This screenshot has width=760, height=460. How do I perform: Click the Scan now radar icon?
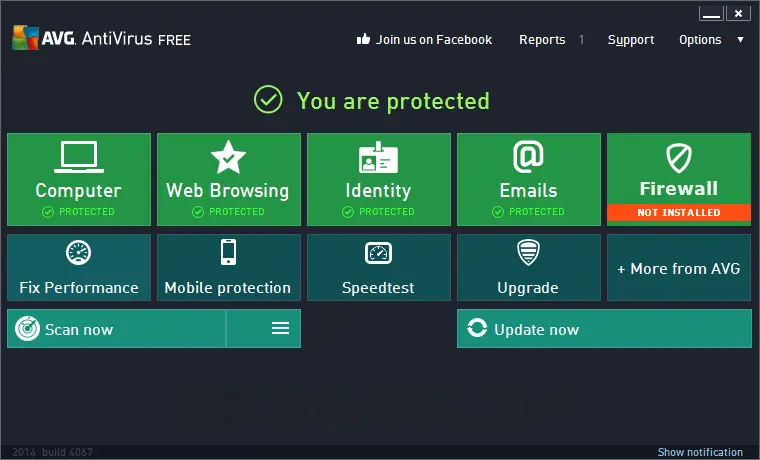[x=27, y=329]
